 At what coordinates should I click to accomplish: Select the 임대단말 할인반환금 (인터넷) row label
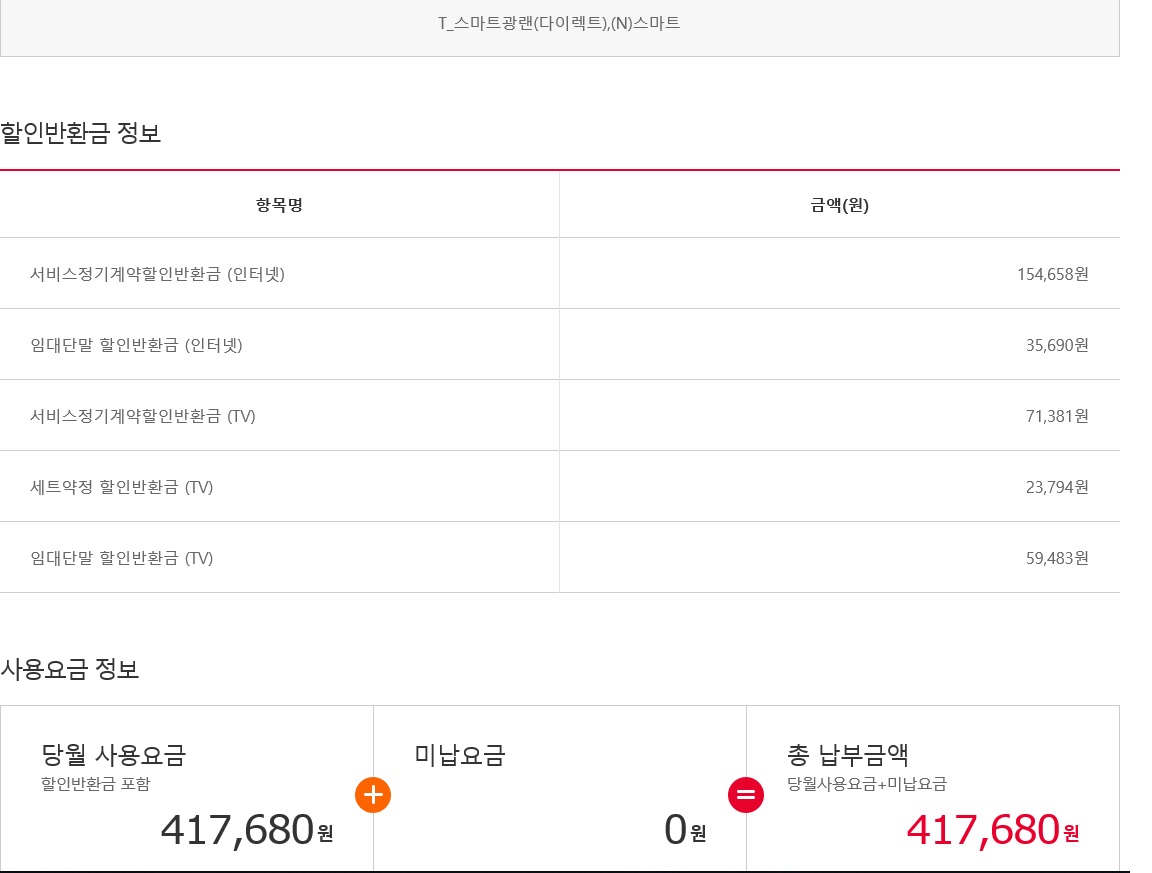pos(137,345)
